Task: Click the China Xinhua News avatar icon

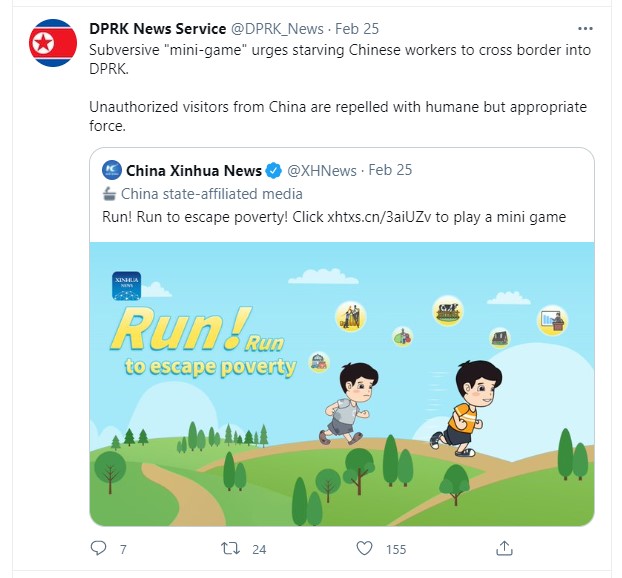Action: click(x=112, y=170)
